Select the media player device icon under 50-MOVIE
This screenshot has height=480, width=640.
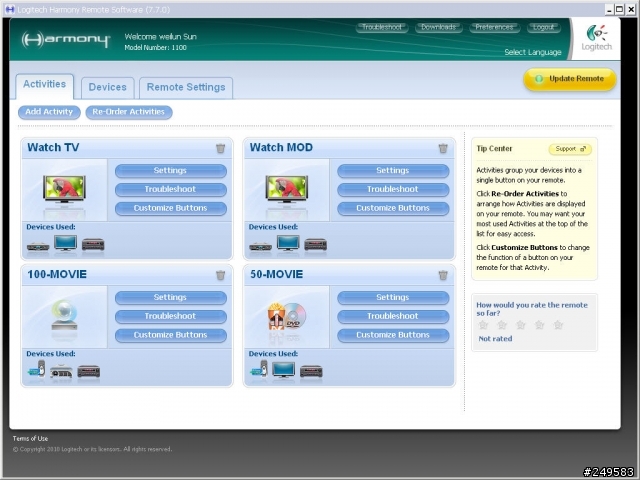coord(259,369)
